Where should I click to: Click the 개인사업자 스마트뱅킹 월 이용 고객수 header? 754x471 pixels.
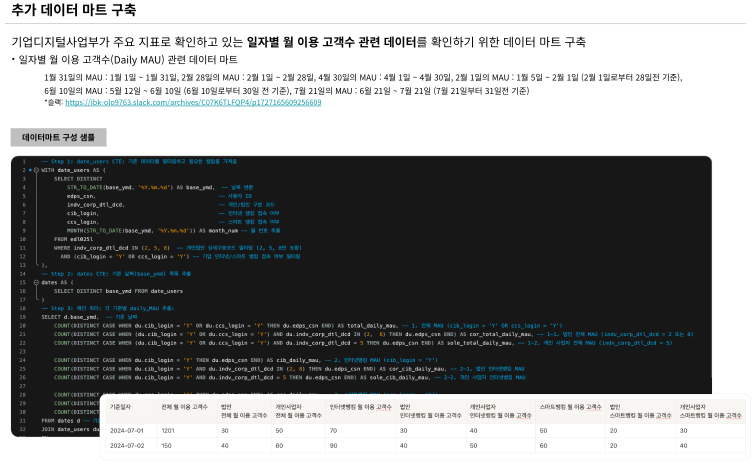click(x=710, y=411)
